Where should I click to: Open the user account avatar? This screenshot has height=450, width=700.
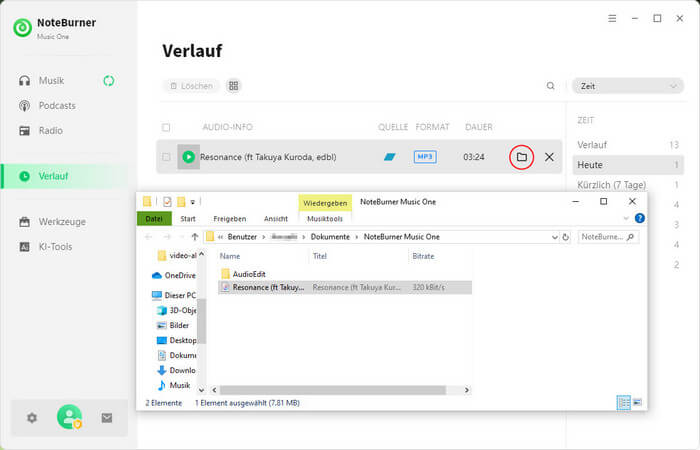coord(69,417)
